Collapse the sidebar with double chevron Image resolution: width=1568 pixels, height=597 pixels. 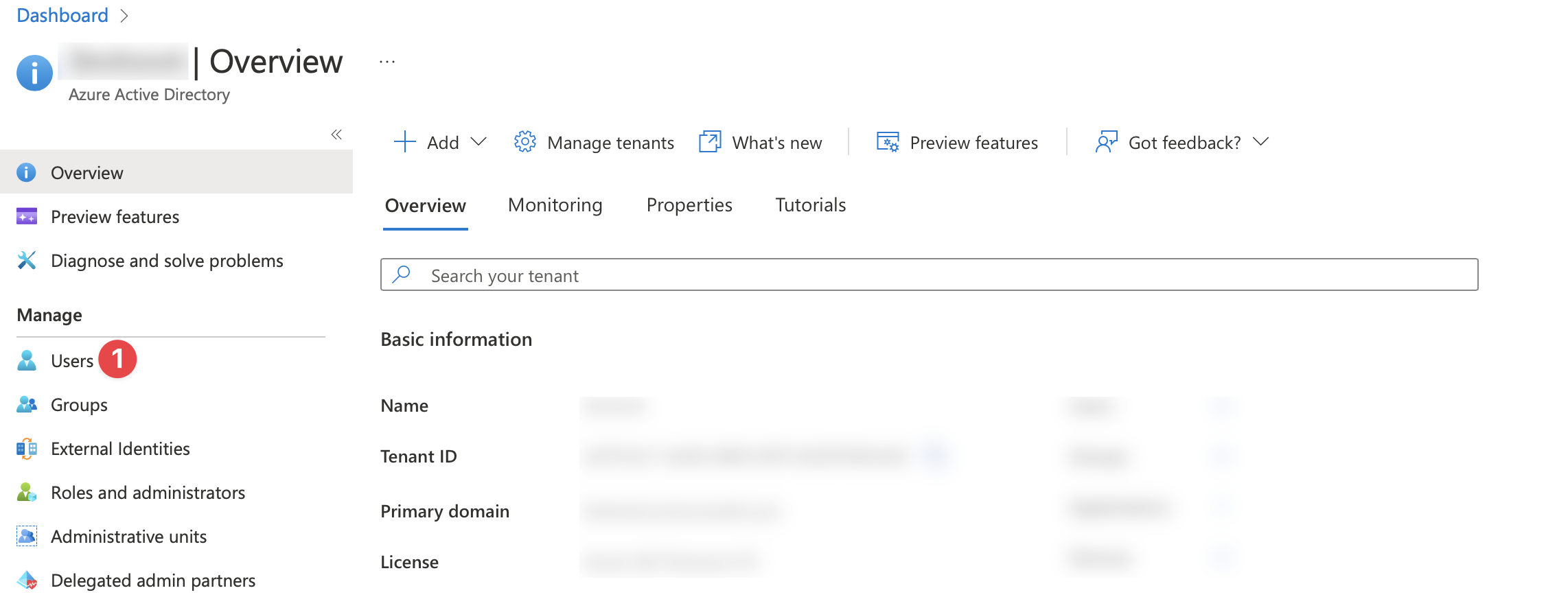coord(336,134)
